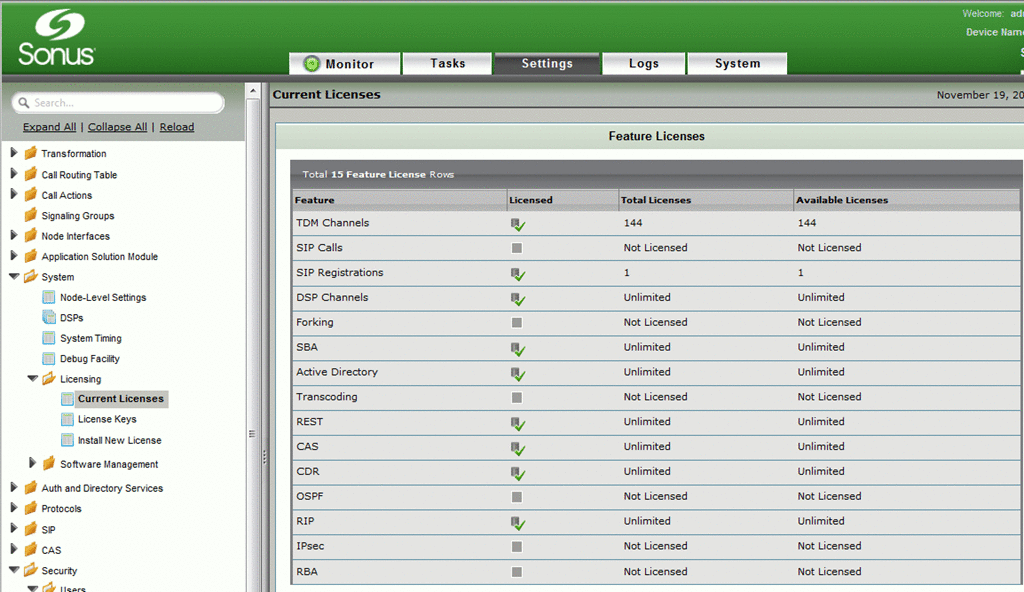Click the Reload link
This screenshot has width=1024, height=592.
177,127
